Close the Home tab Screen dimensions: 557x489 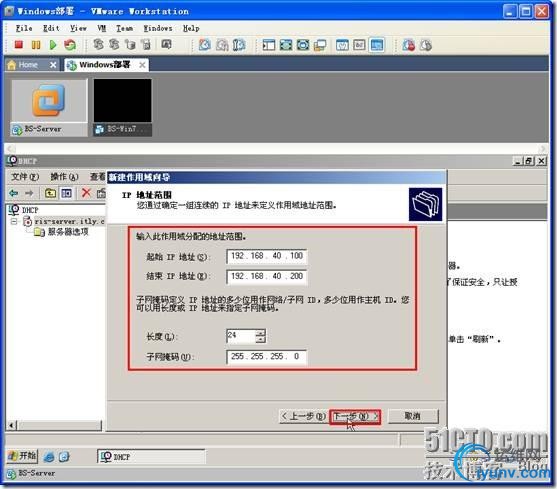tap(53, 65)
